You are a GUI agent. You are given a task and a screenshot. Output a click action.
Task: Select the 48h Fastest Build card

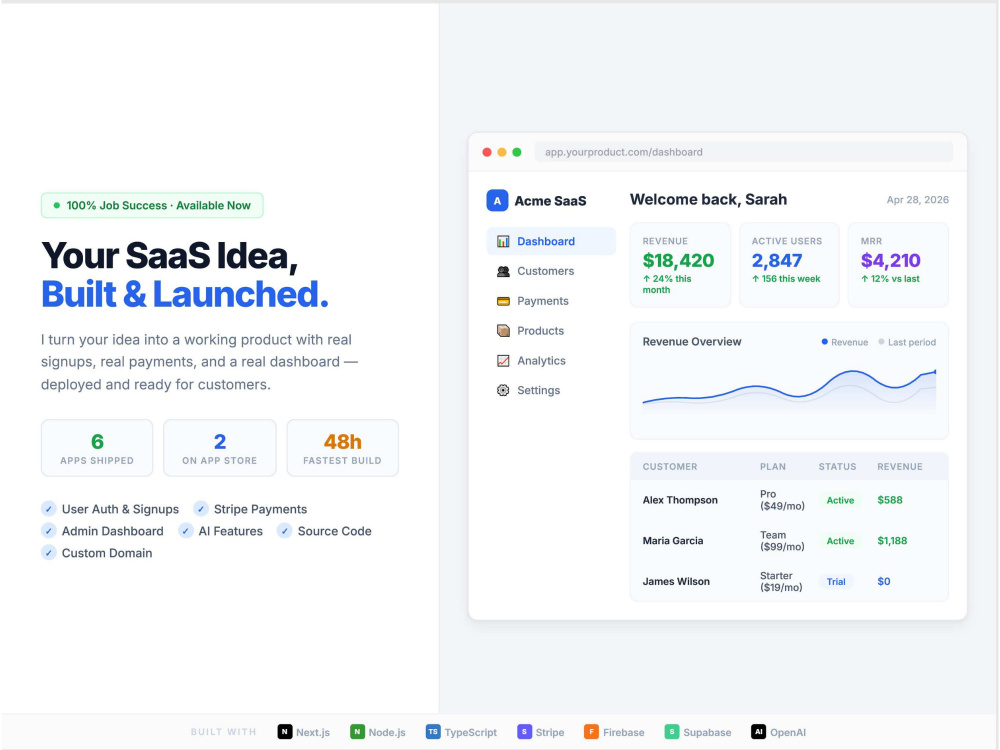(342, 448)
